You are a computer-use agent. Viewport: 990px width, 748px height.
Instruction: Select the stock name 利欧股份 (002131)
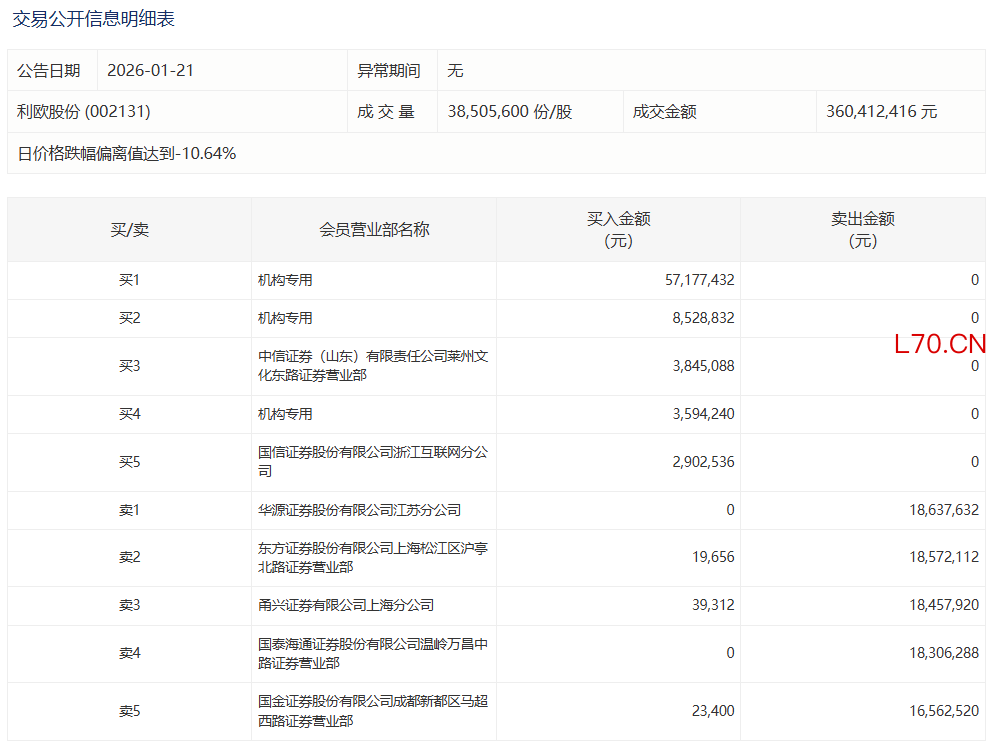(84, 112)
